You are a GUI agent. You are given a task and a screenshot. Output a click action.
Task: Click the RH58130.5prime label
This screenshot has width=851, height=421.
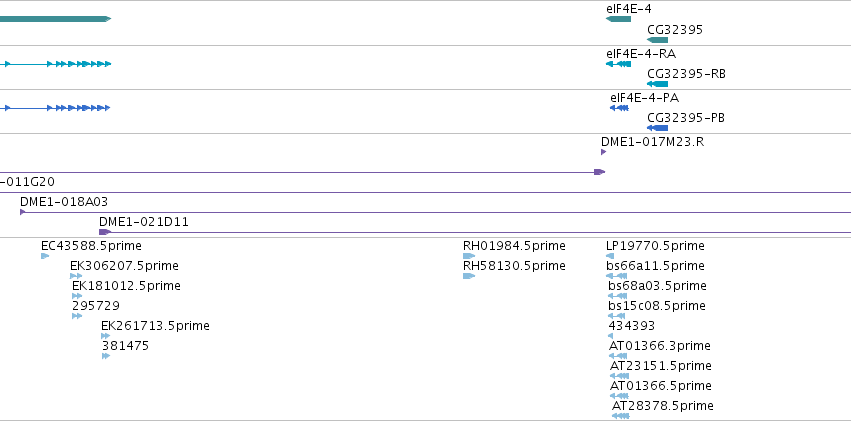click(514, 266)
